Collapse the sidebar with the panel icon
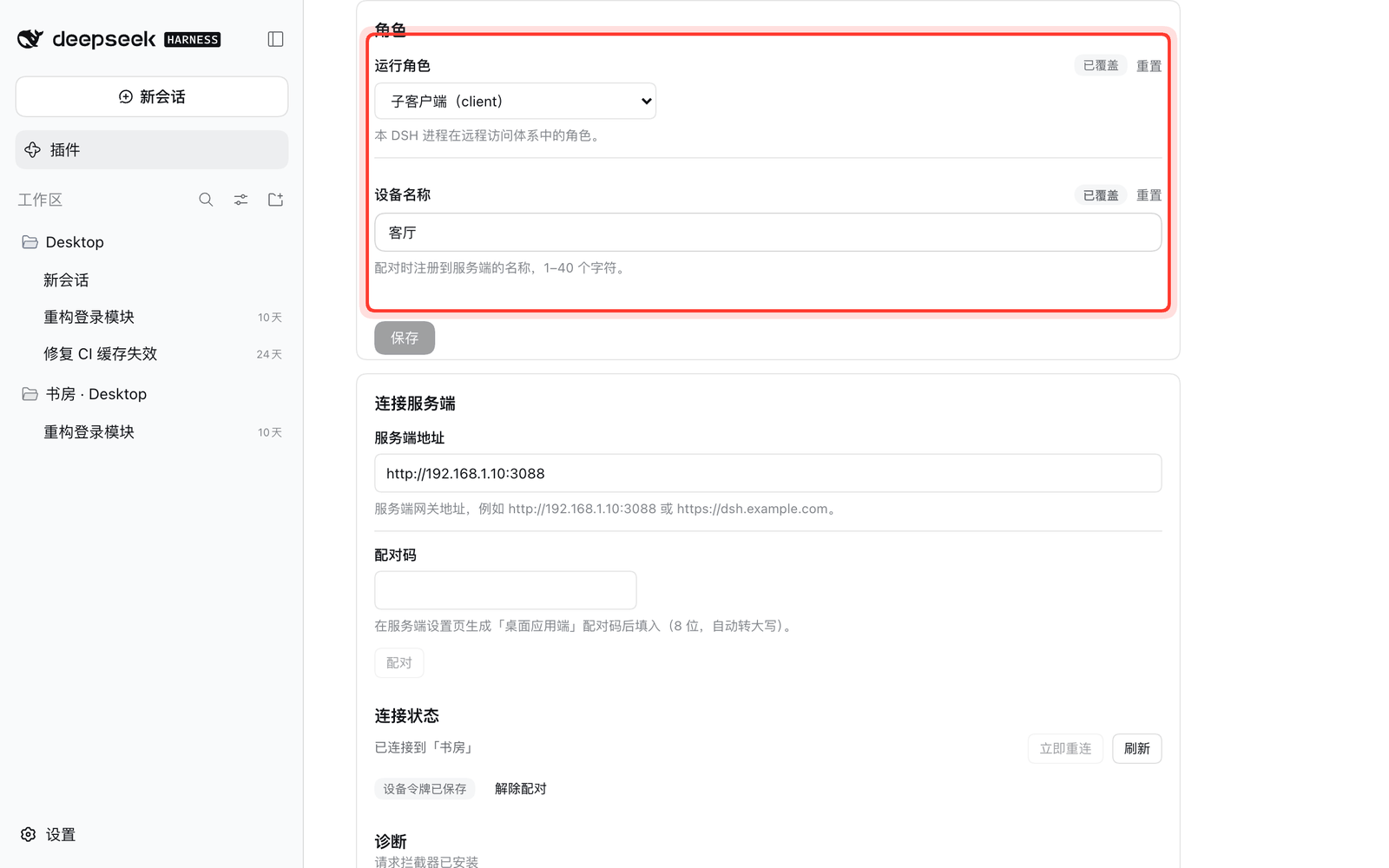Viewport: 1389px width, 868px height. [275, 39]
